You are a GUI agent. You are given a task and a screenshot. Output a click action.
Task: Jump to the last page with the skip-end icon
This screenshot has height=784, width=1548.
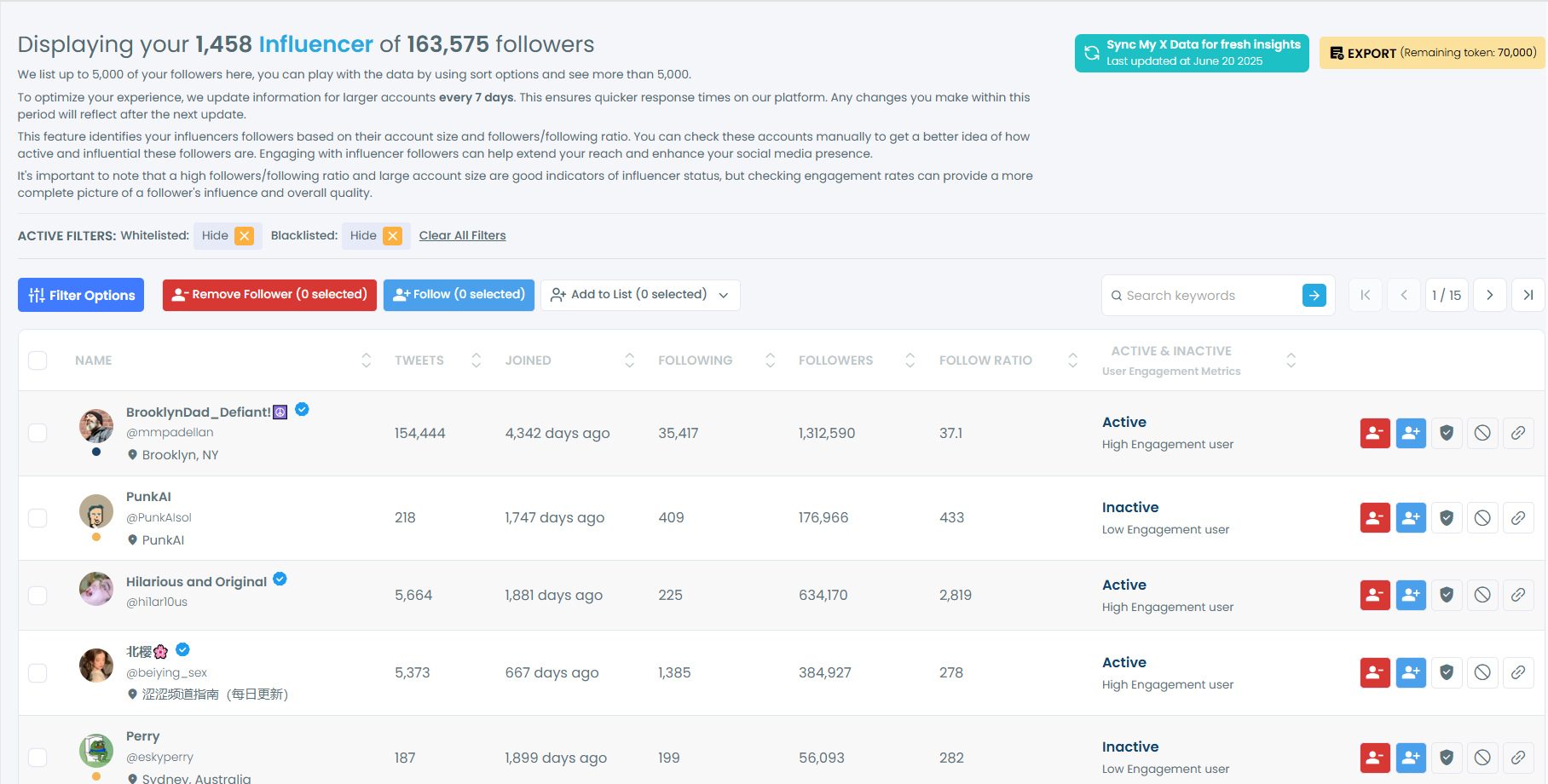click(1528, 295)
